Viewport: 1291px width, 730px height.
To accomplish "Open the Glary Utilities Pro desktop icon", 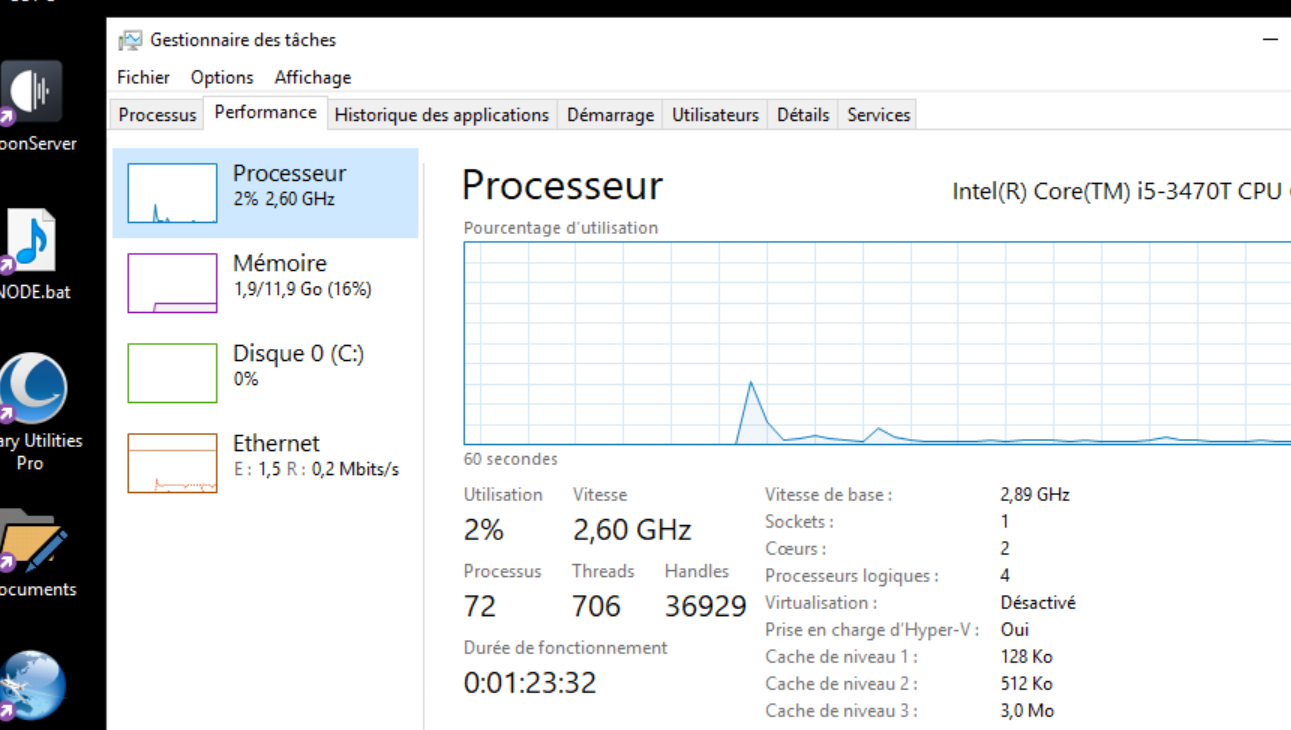I will click(32, 388).
